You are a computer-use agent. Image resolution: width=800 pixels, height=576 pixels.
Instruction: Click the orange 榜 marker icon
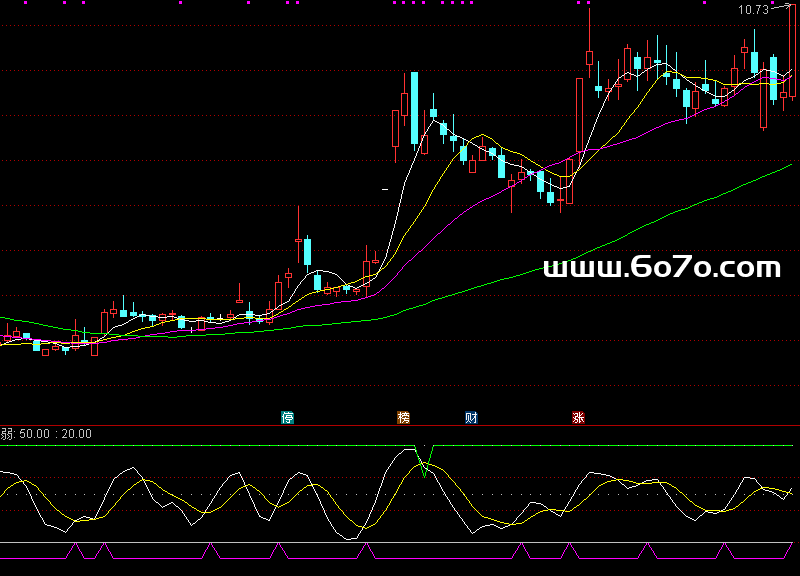(404, 417)
